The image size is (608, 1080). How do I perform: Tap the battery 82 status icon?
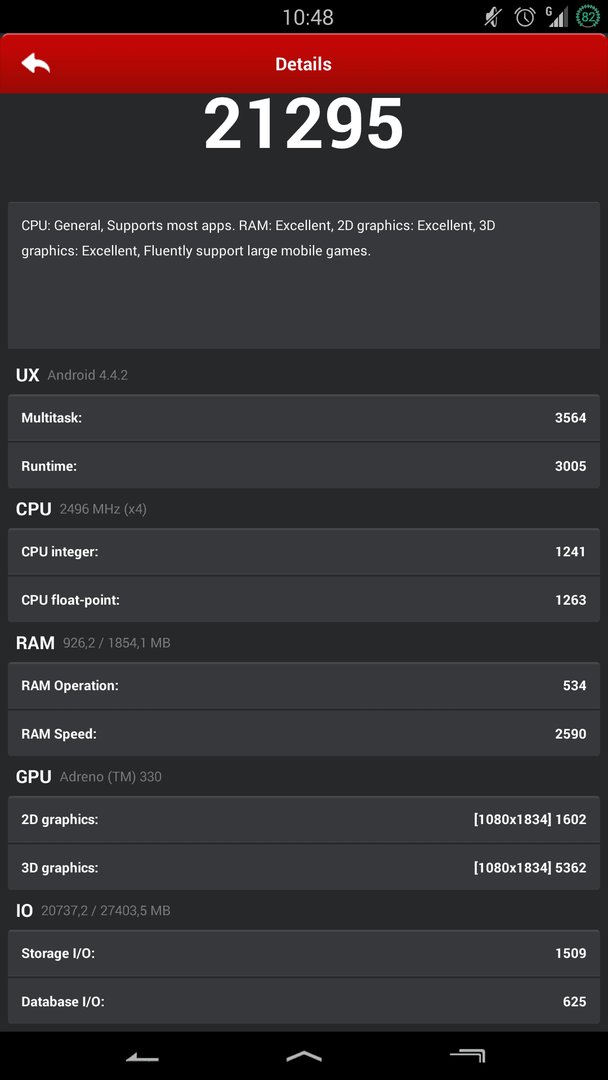pos(587,17)
